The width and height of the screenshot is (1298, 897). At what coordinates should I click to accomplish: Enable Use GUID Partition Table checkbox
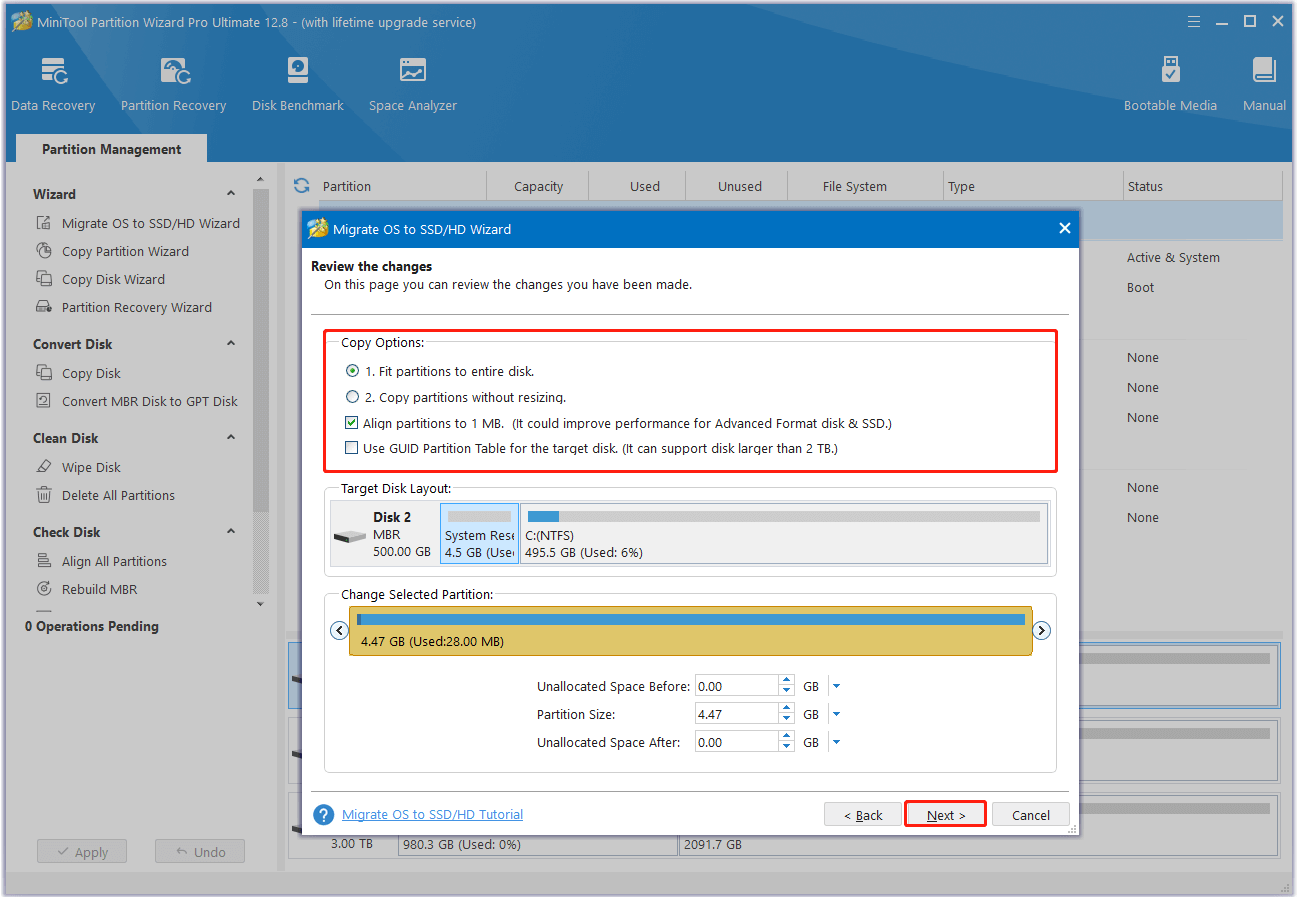coord(352,448)
